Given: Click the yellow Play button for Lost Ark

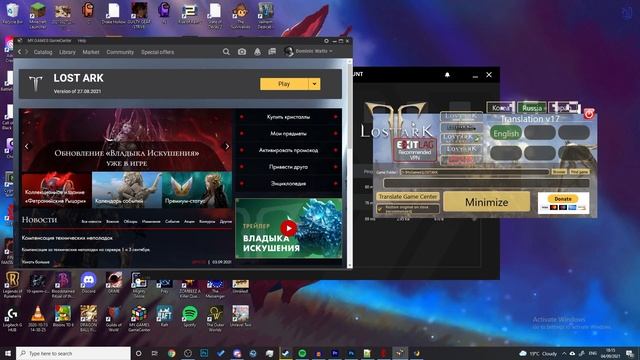Looking at the screenshot, I should click(284, 84).
